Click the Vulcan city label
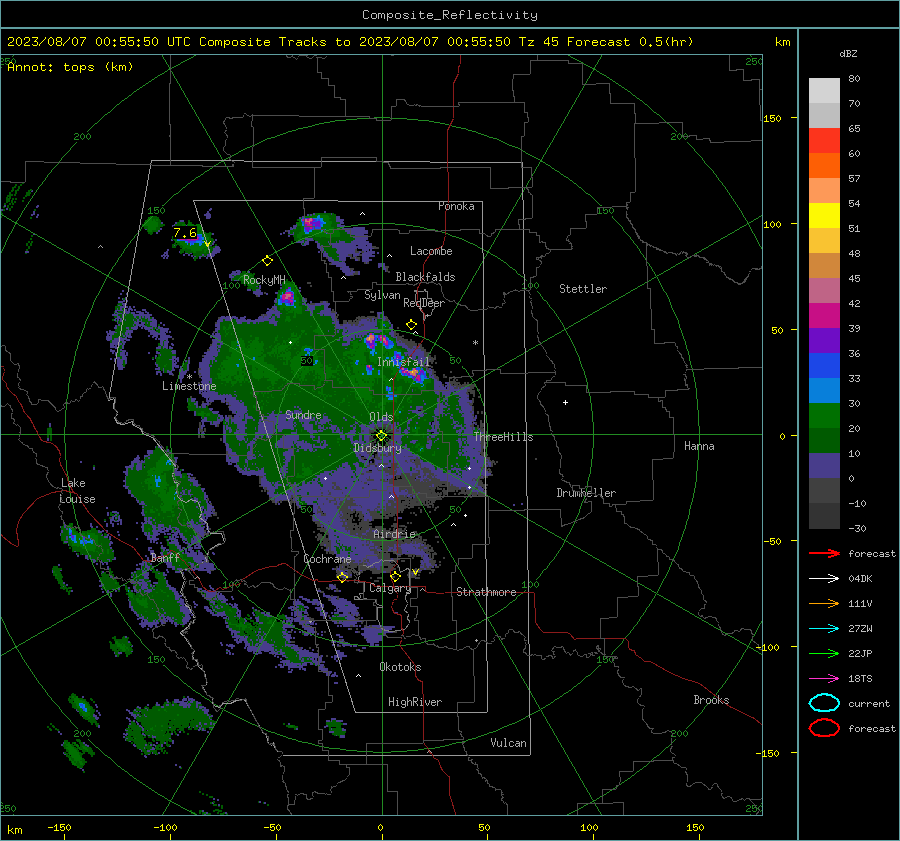Viewport: 900px width, 841px height. coord(509,743)
